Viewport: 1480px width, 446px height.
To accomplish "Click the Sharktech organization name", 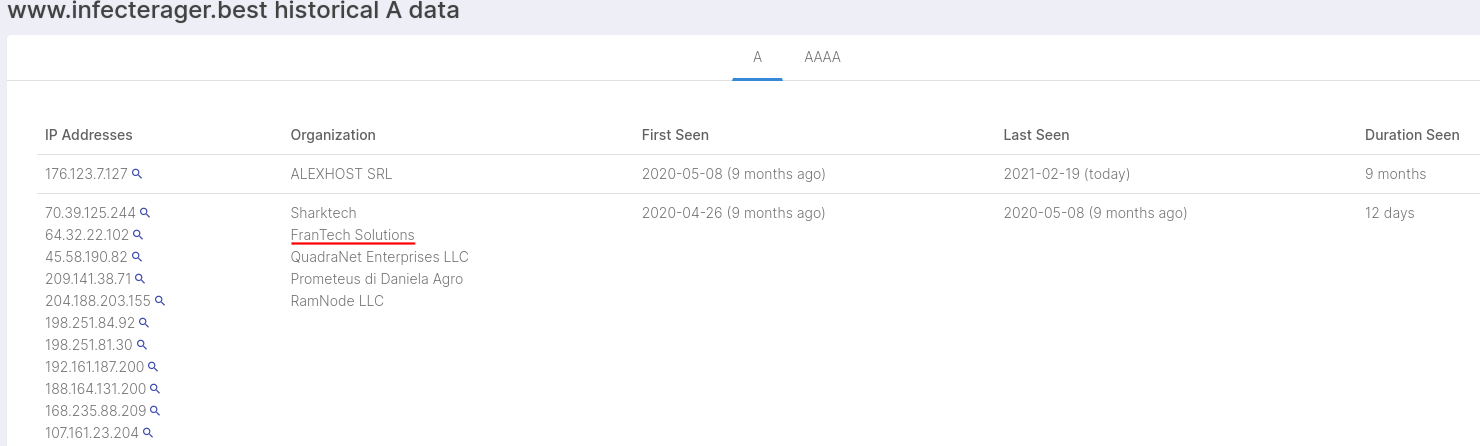I will 323,213.
